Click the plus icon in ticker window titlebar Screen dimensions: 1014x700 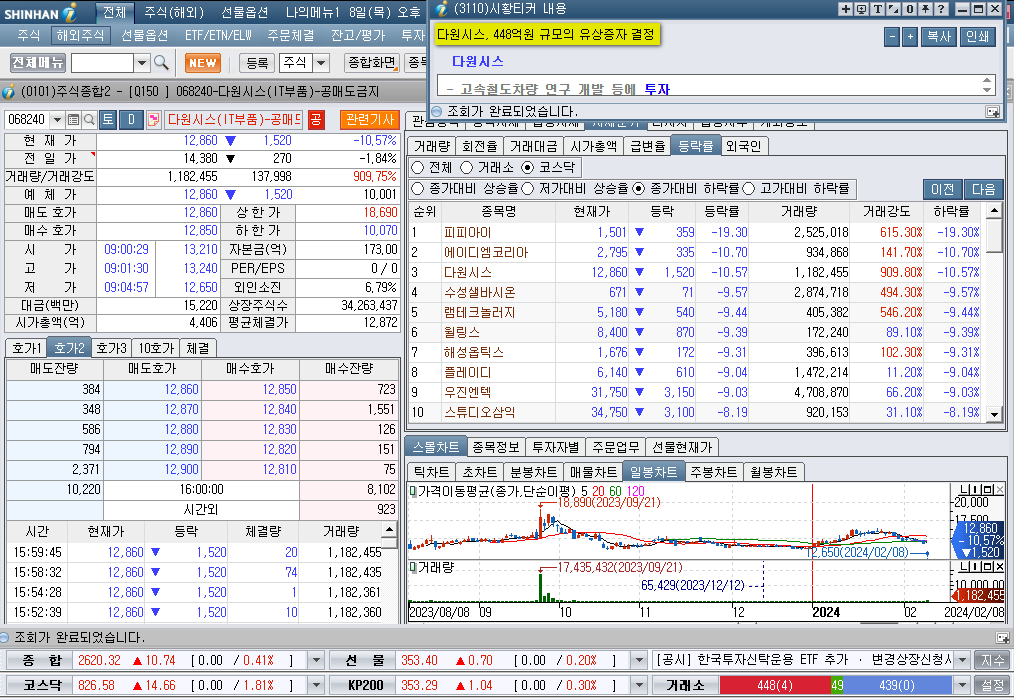point(846,9)
